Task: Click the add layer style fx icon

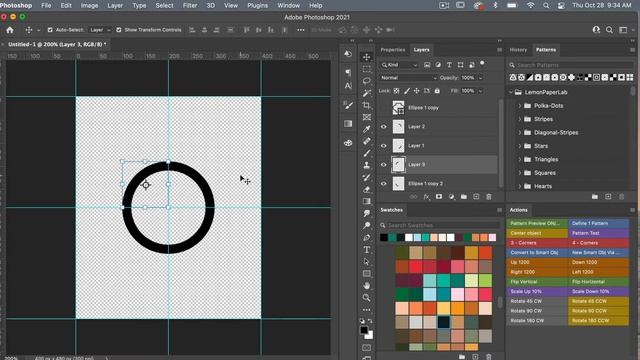Action: pos(426,197)
